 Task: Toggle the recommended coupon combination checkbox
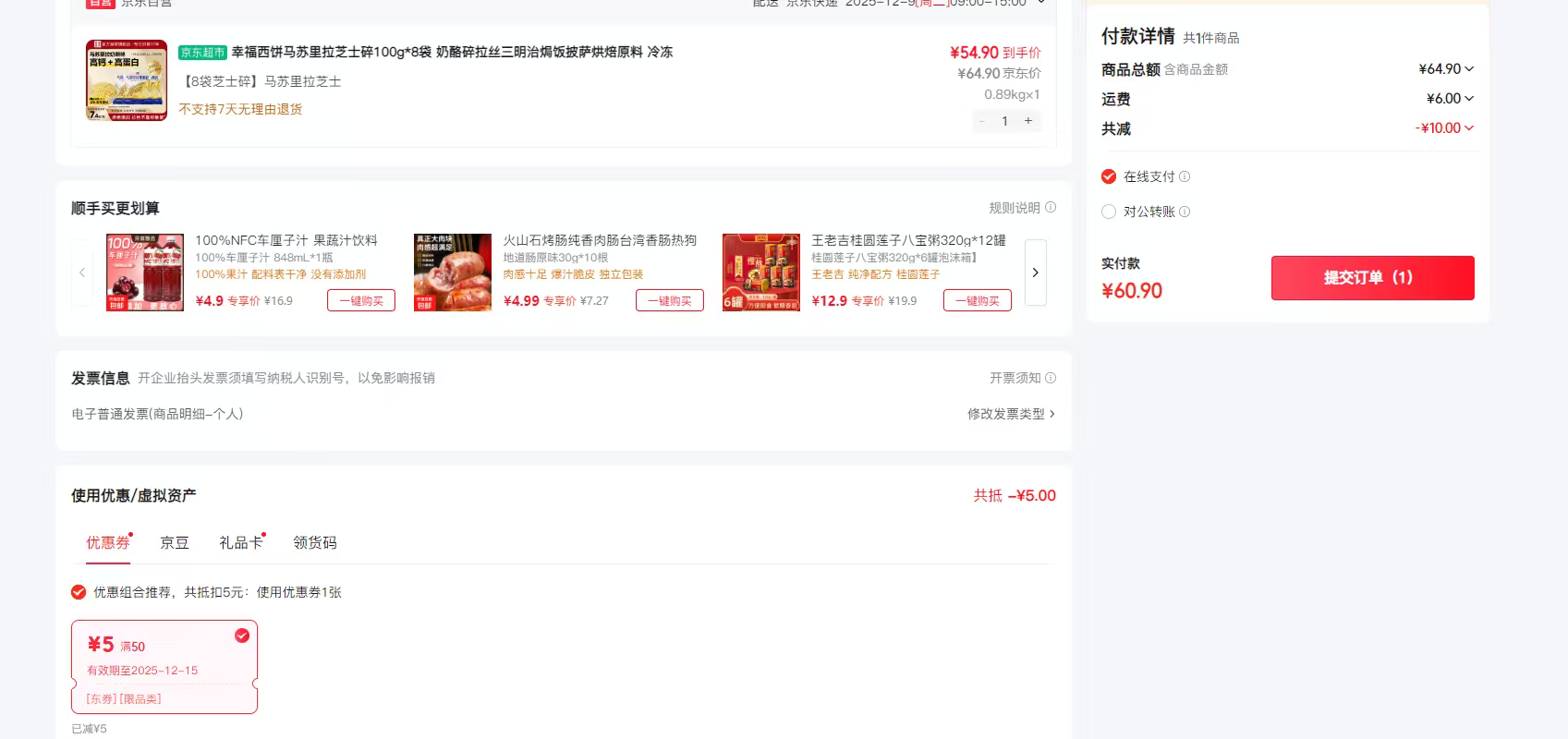79,592
